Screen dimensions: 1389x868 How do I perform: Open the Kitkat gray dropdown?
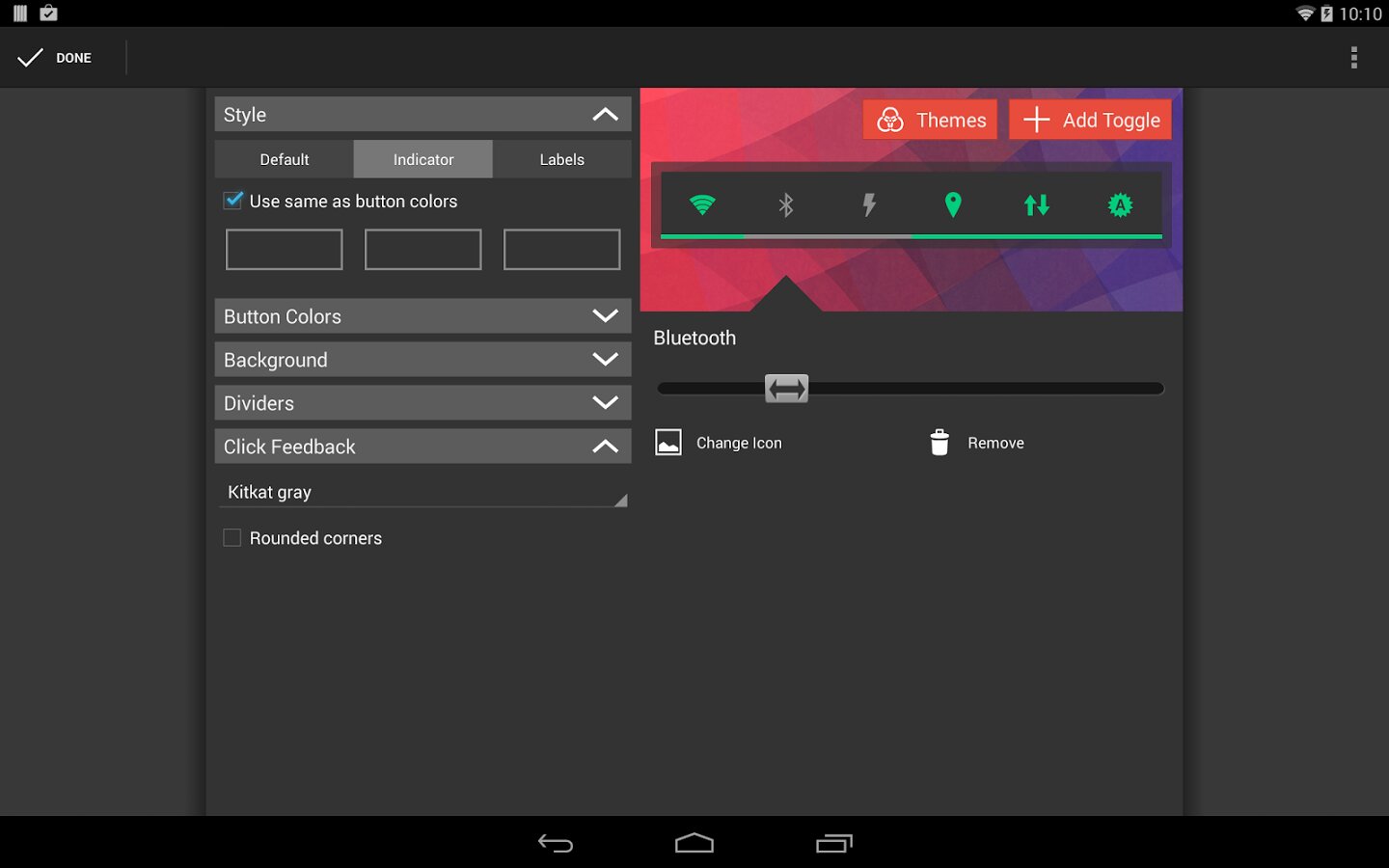422,492
